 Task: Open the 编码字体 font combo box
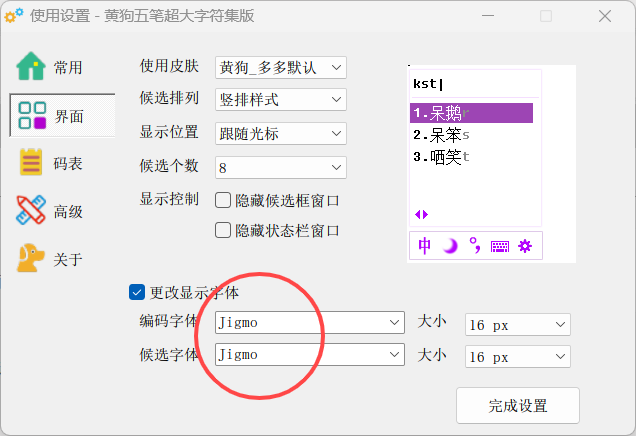[x=309, y=323]
